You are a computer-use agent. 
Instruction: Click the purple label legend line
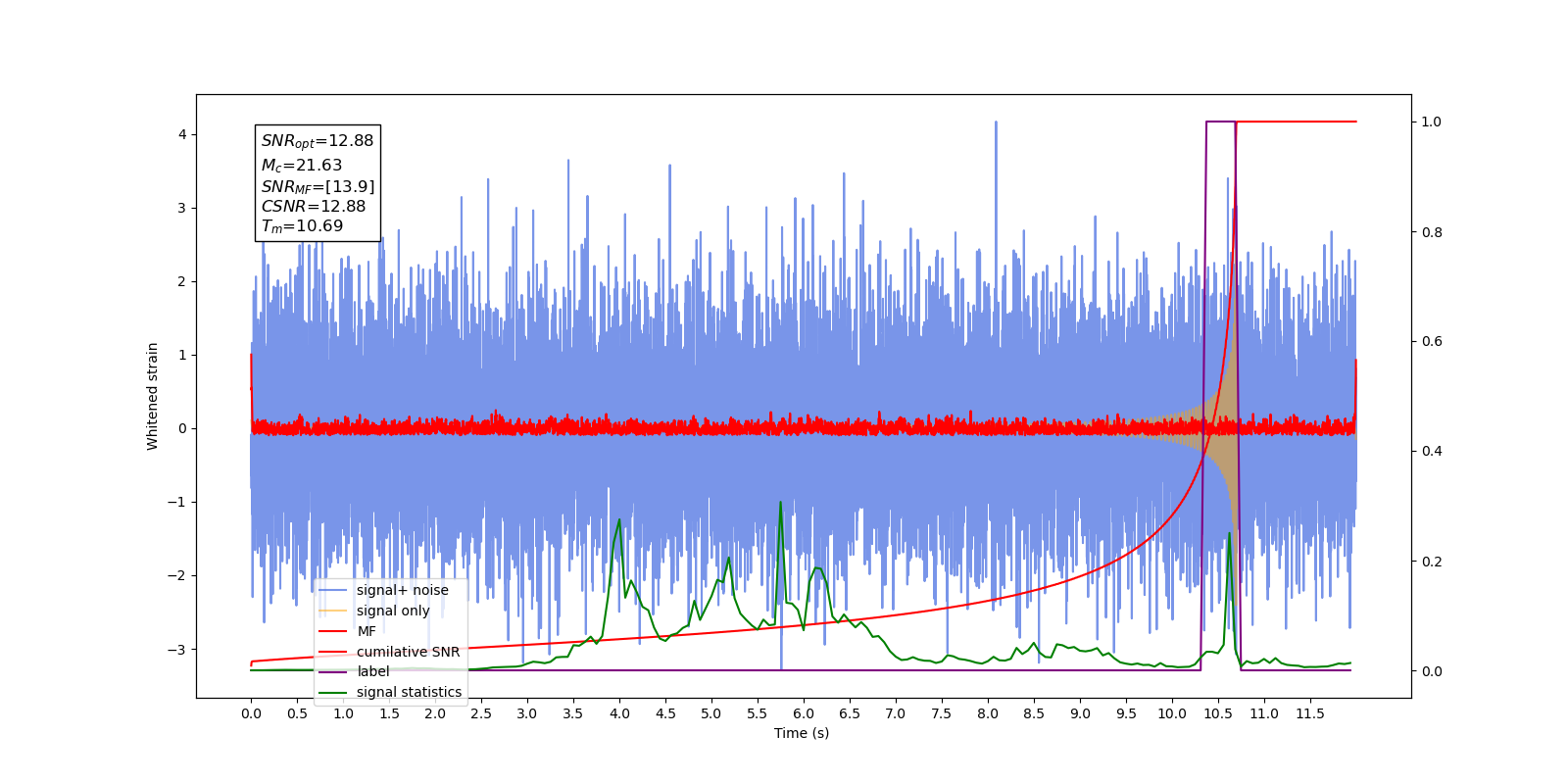333,672
